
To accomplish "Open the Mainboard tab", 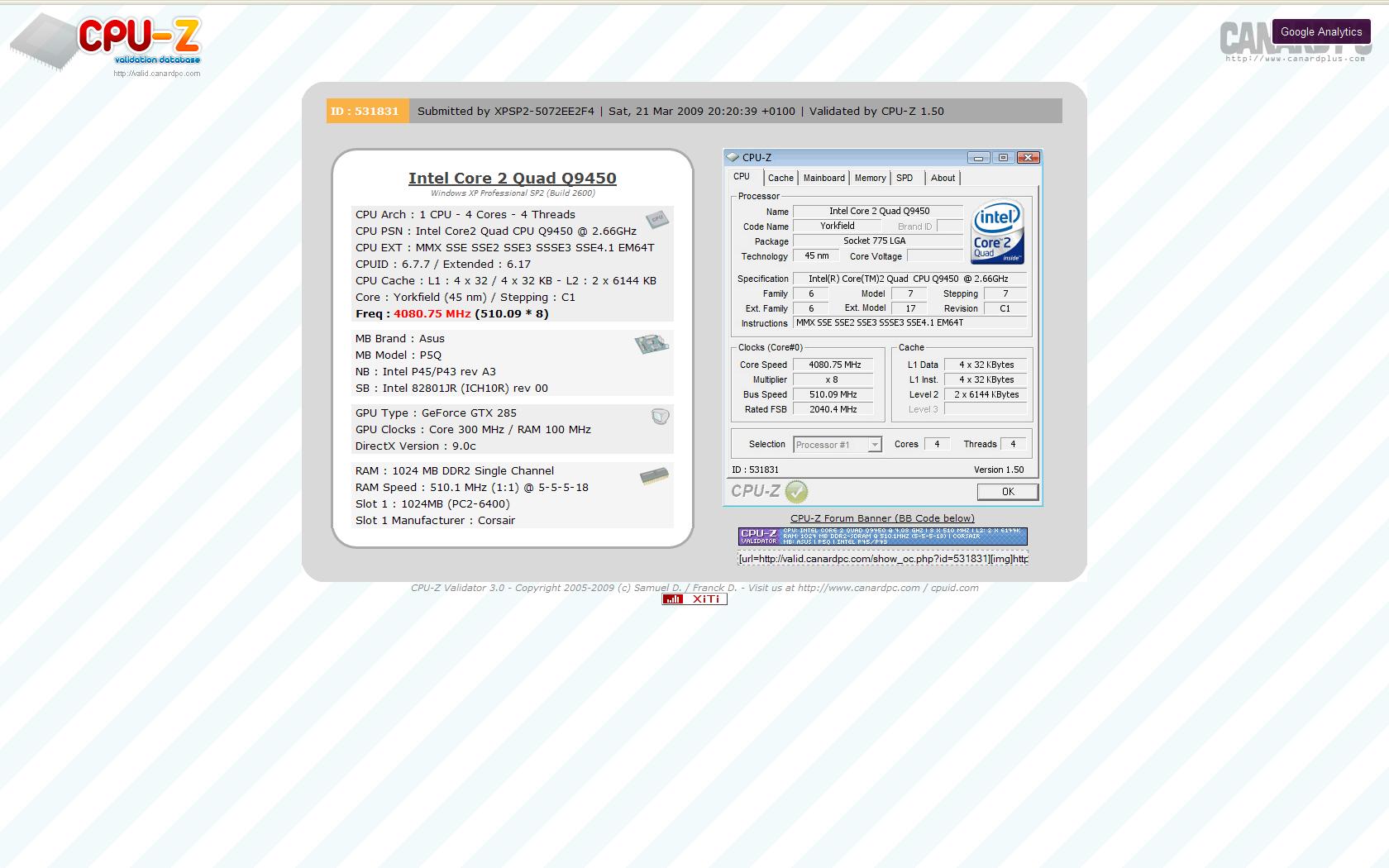I will click(x=824, y=178).
